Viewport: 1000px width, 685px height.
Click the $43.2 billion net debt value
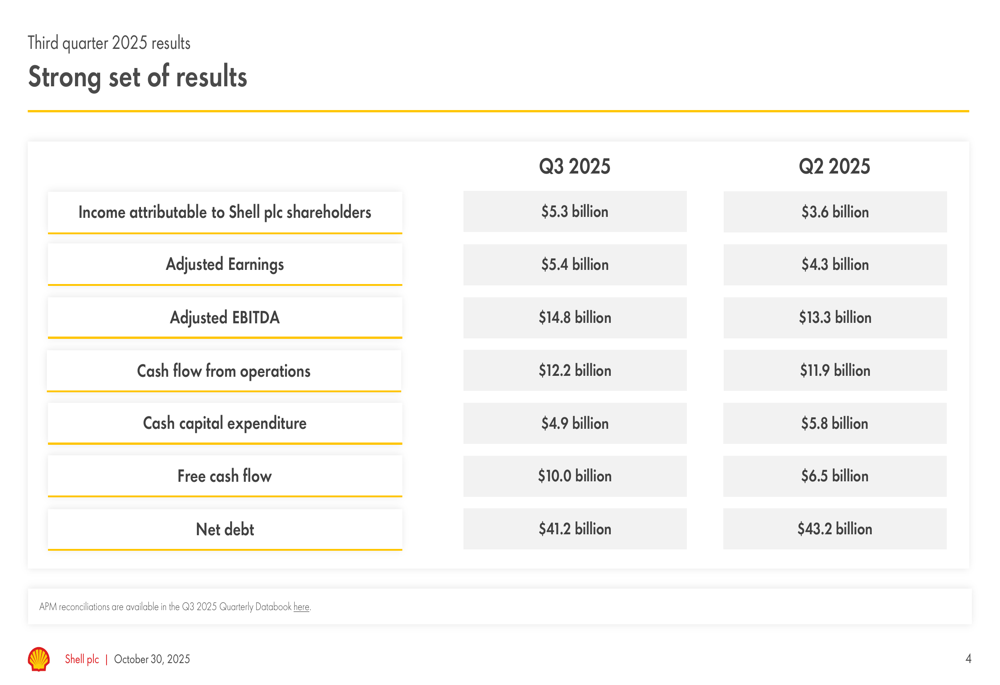834,529
